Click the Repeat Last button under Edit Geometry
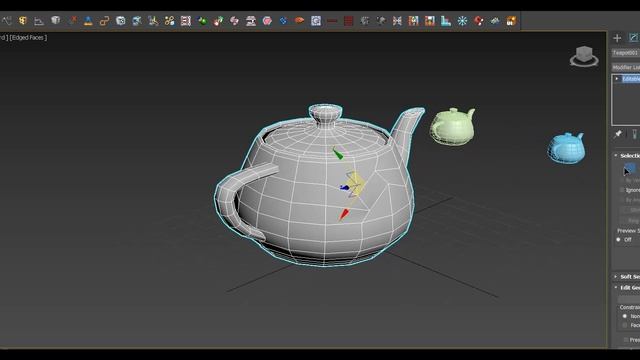This screenshot has height=360, width=640. (x=630, y=299)
